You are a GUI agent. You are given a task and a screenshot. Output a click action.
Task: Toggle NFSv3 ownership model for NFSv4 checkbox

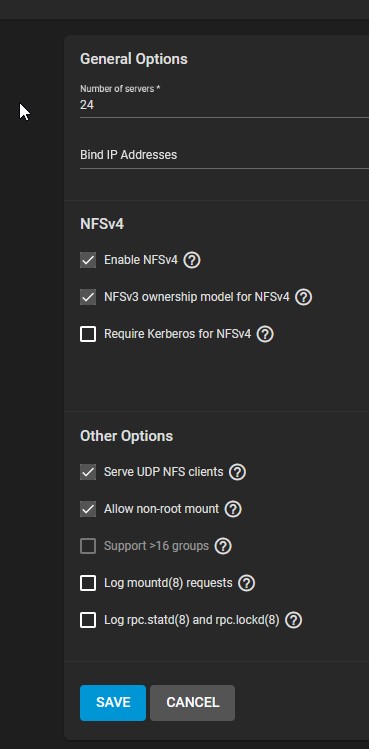click(88, 297)
